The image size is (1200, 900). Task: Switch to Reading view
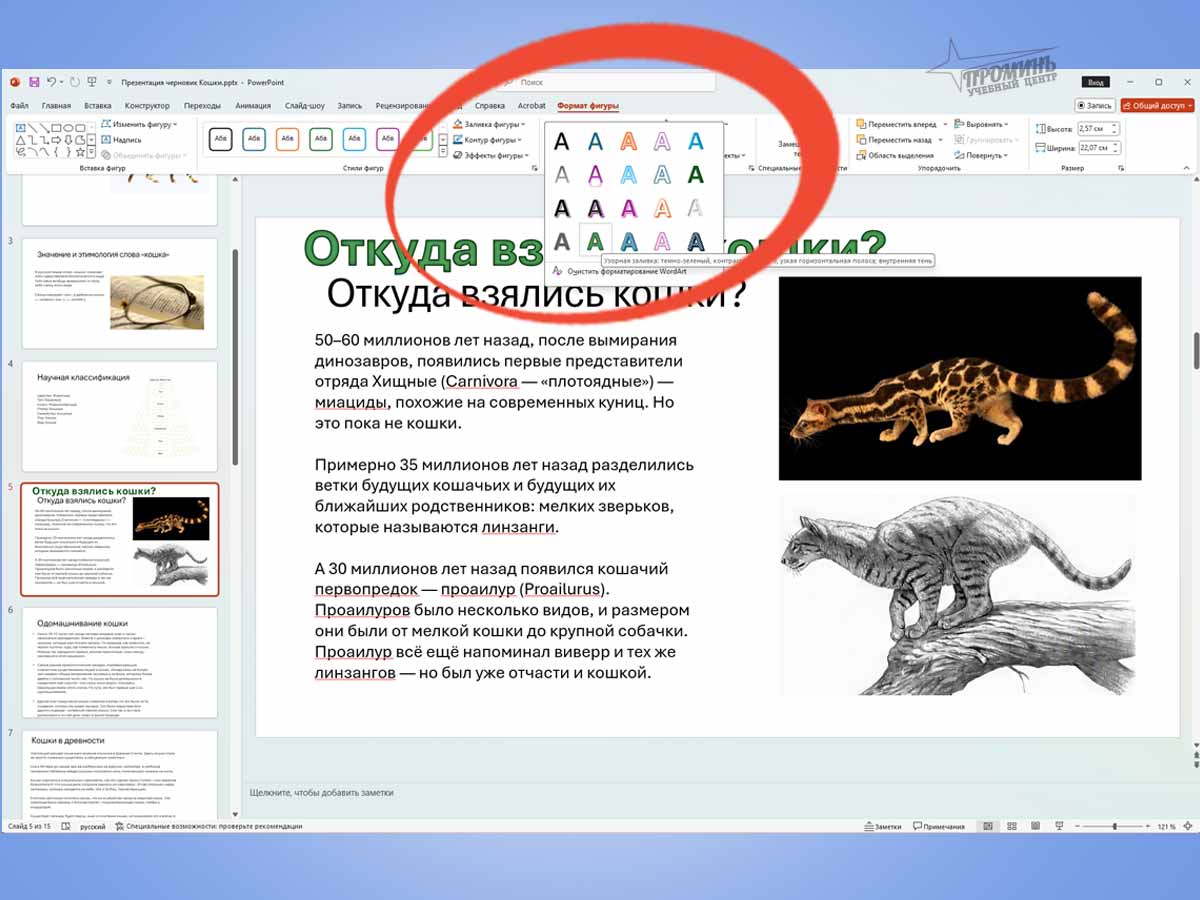(x=1035, y=827)
